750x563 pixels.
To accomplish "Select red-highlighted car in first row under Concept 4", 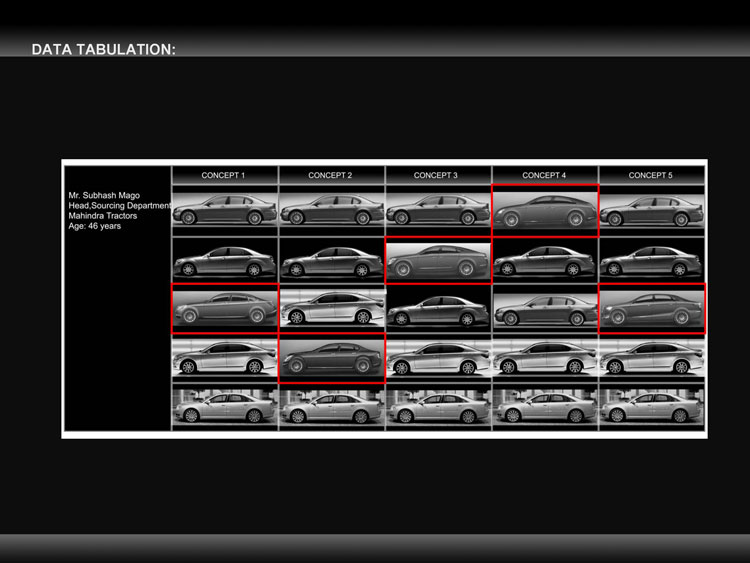I will [545, 211].
